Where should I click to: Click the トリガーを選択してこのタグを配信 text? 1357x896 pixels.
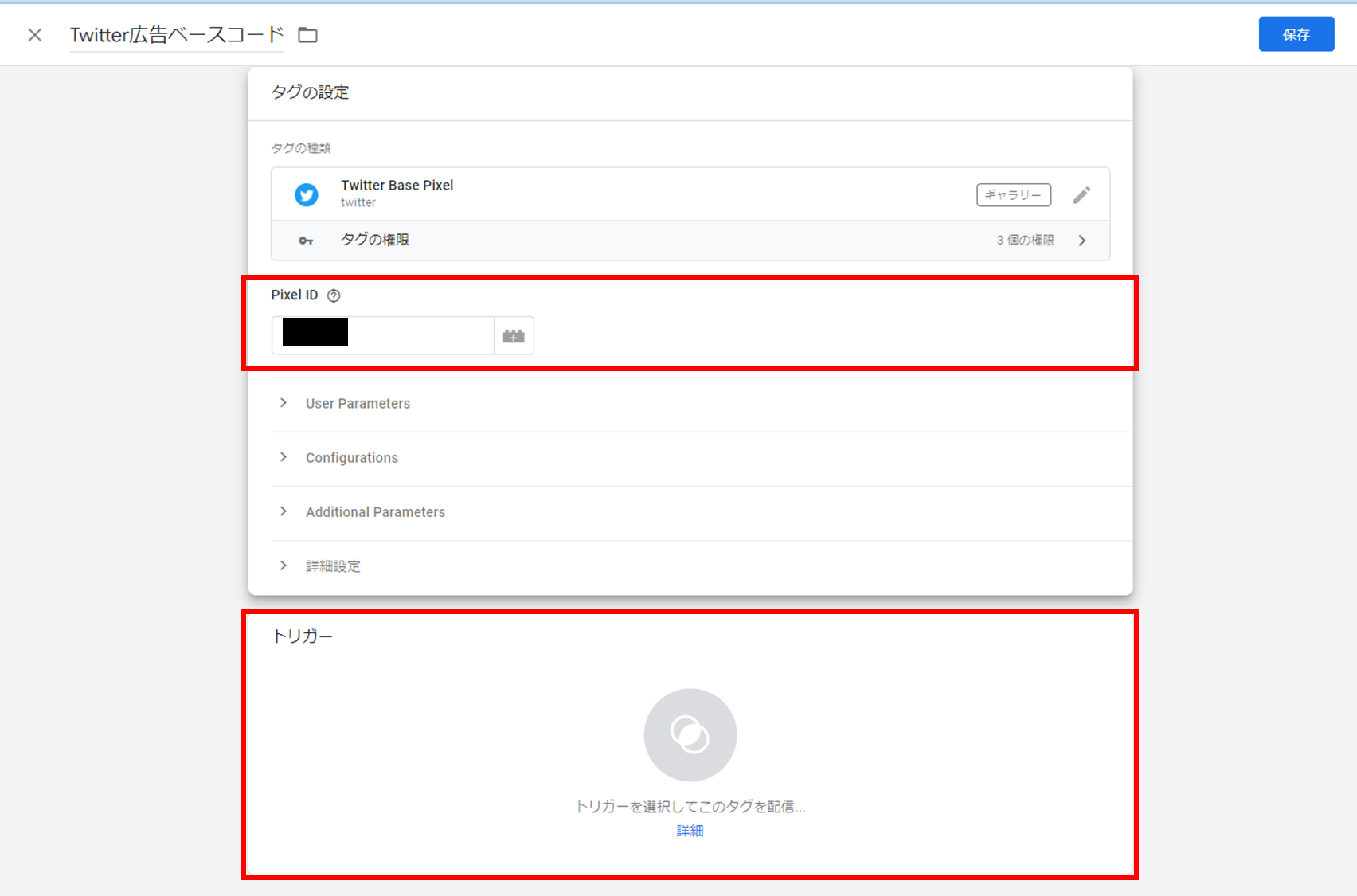point(690,807)
